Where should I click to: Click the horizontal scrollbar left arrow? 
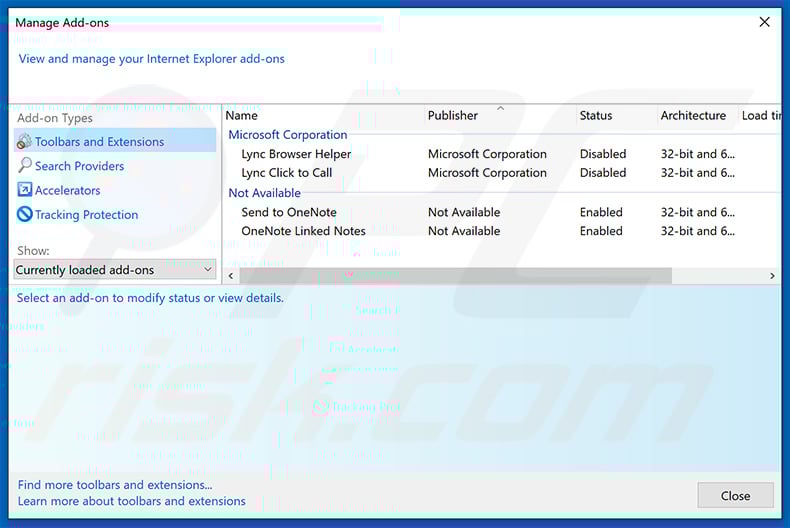coord(231,276)
